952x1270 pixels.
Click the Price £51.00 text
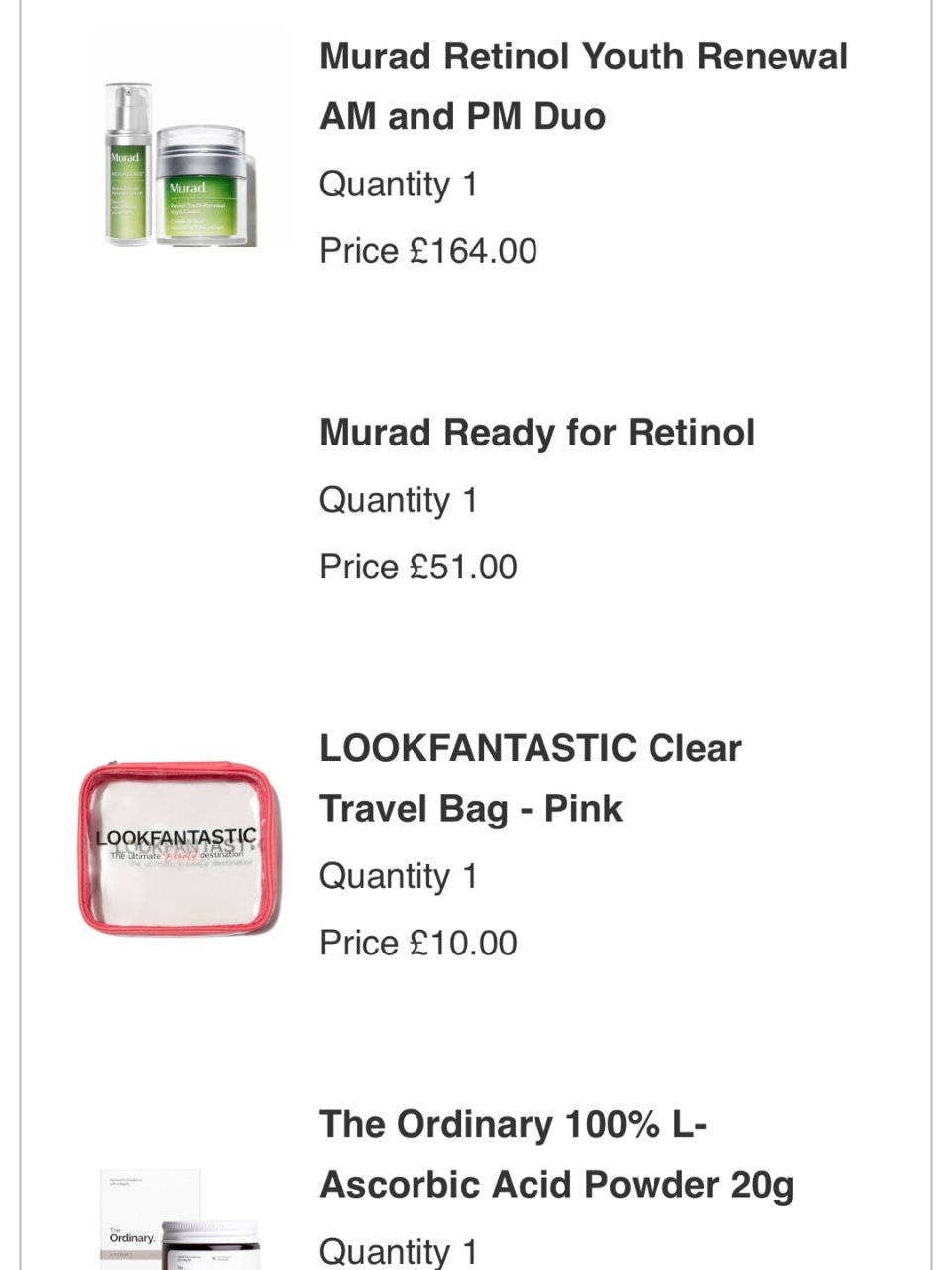coord(418,567)
